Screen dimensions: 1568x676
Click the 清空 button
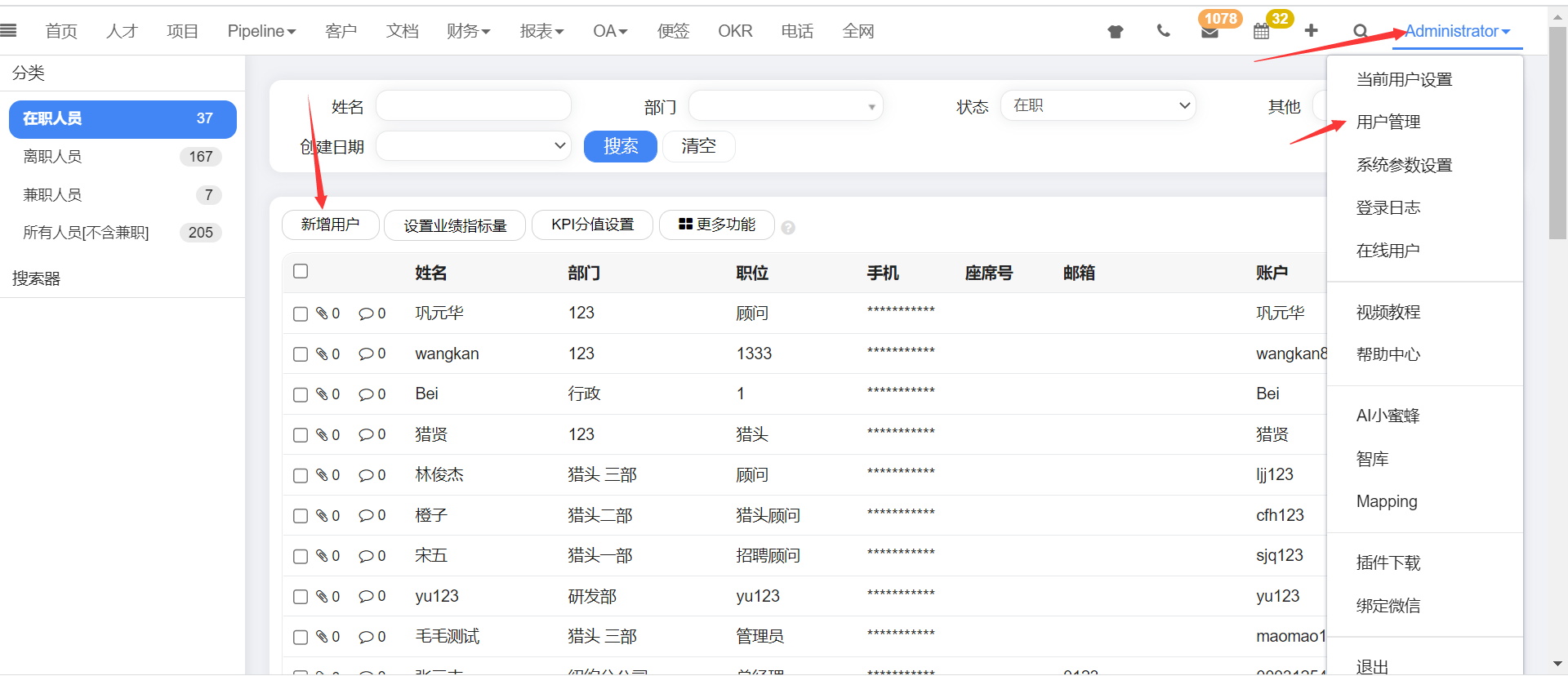699,146
